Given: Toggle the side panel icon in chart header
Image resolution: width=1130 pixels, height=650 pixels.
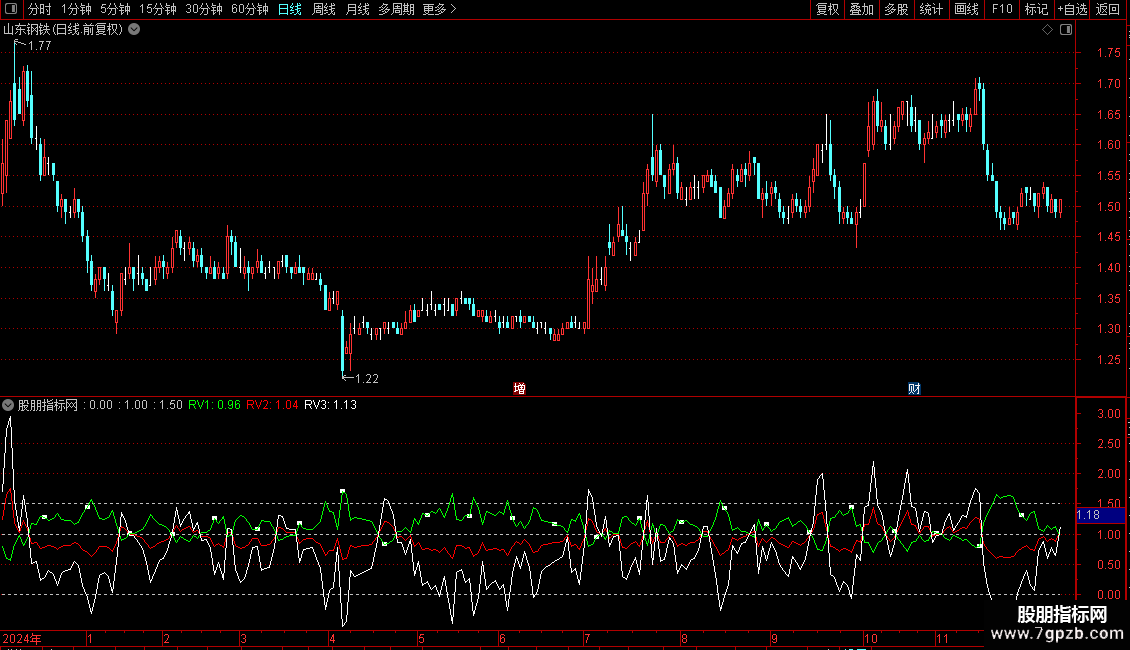Looking at the screenshot, I should tap(1066, 30).
